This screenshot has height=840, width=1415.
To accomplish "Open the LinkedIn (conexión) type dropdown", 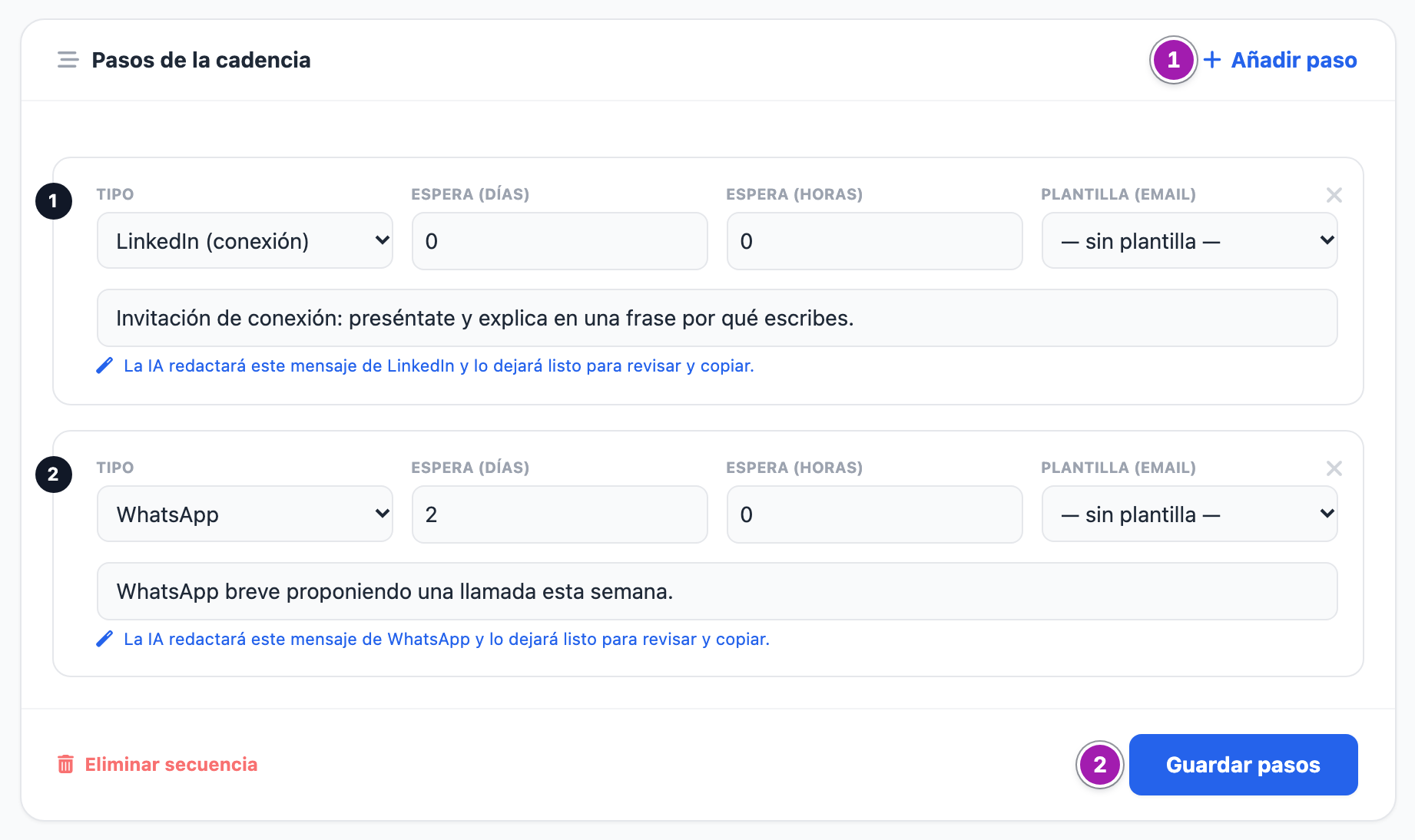I will tap(245, 241).
